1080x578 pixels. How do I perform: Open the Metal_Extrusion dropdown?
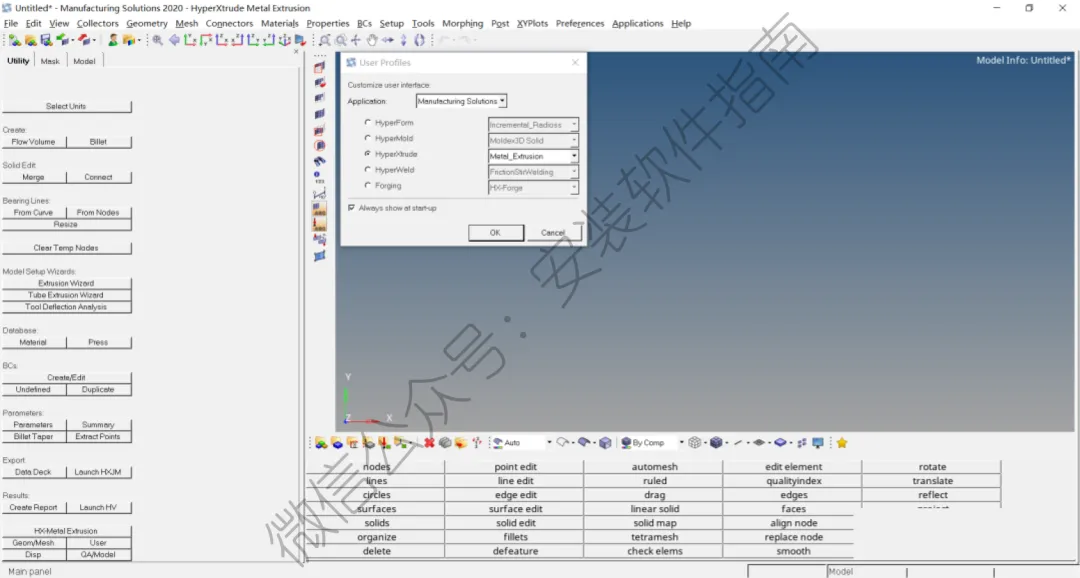coord(533,156)
